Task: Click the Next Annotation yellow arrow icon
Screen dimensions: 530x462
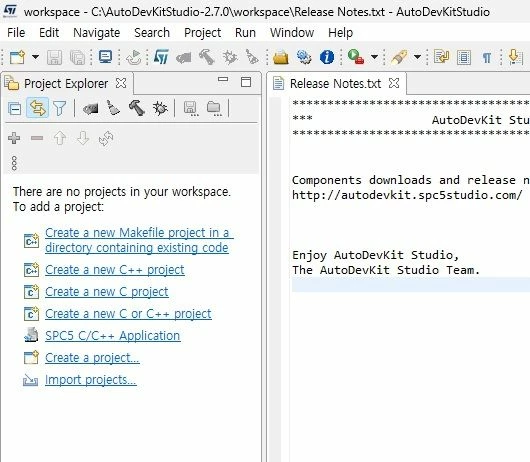Action: pos(516,57)
